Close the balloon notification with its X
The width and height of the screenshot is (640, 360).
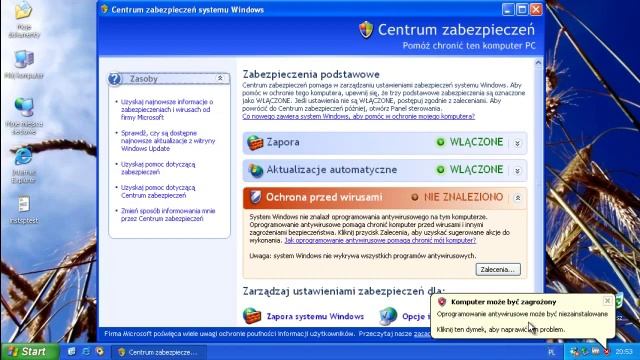pyautogui.click(x=607, y=301)
